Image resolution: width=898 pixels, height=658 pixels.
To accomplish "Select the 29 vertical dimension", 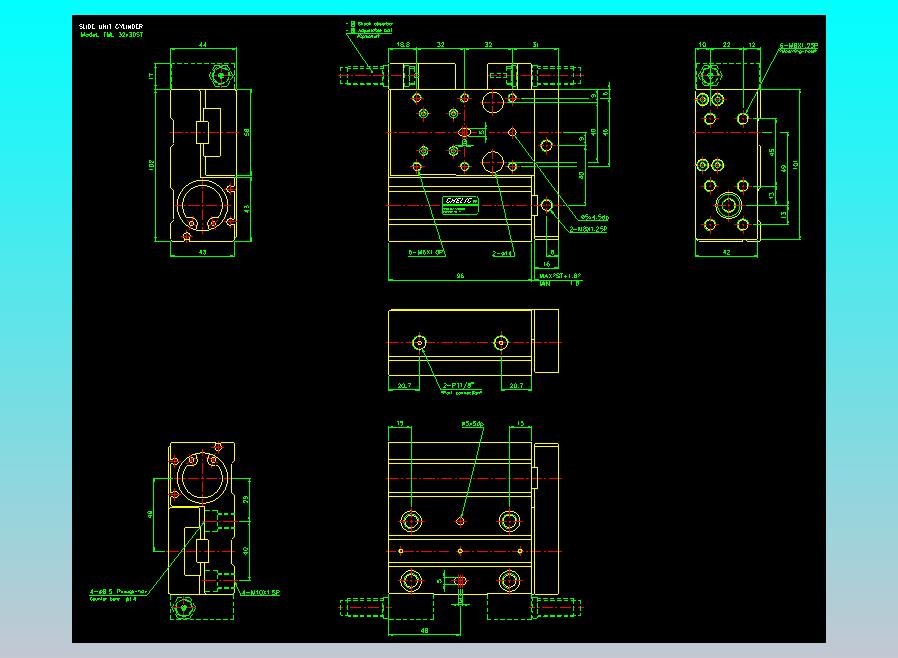I will [x=246, y=499].
